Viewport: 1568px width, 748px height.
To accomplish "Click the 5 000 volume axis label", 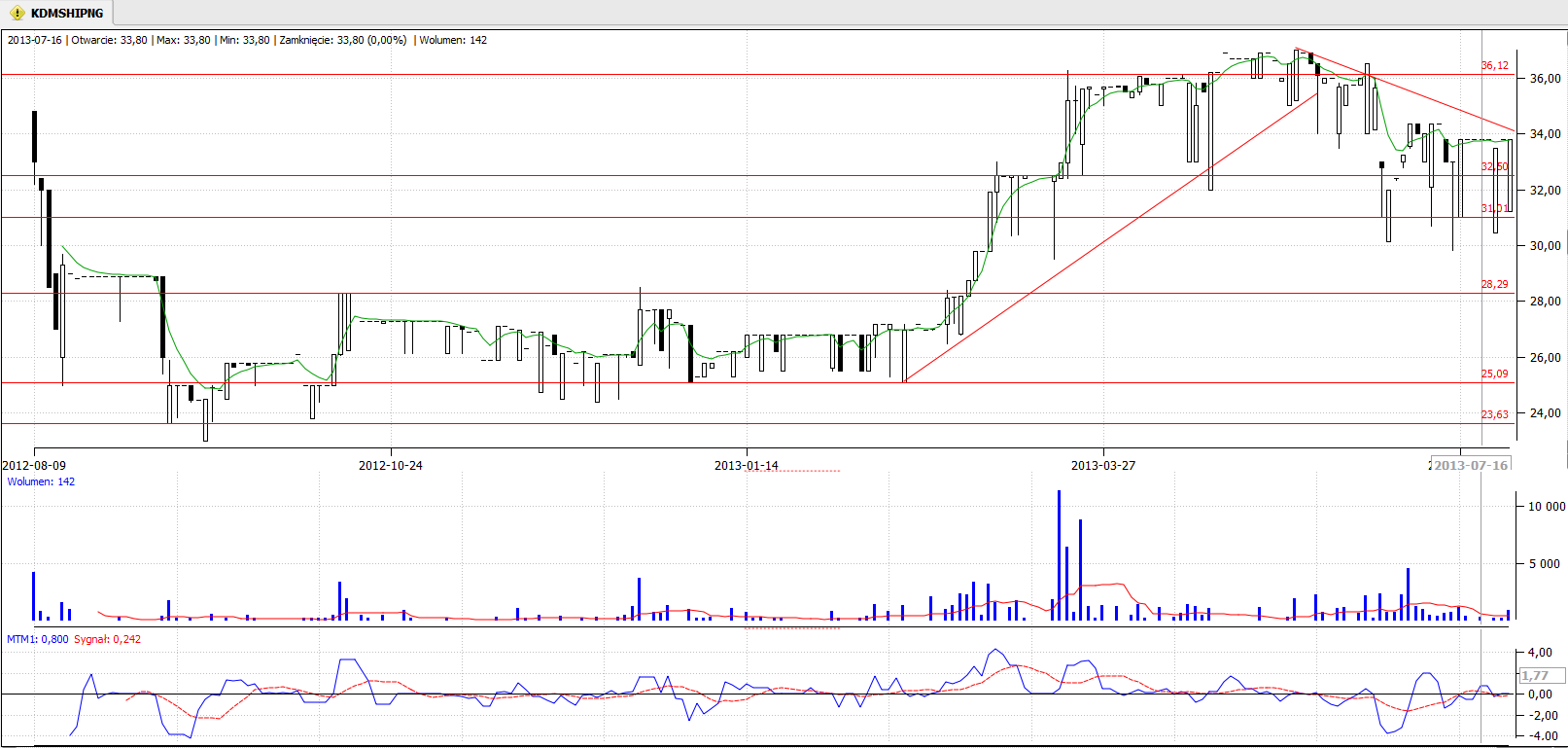I will click(x=1547, y=564).
